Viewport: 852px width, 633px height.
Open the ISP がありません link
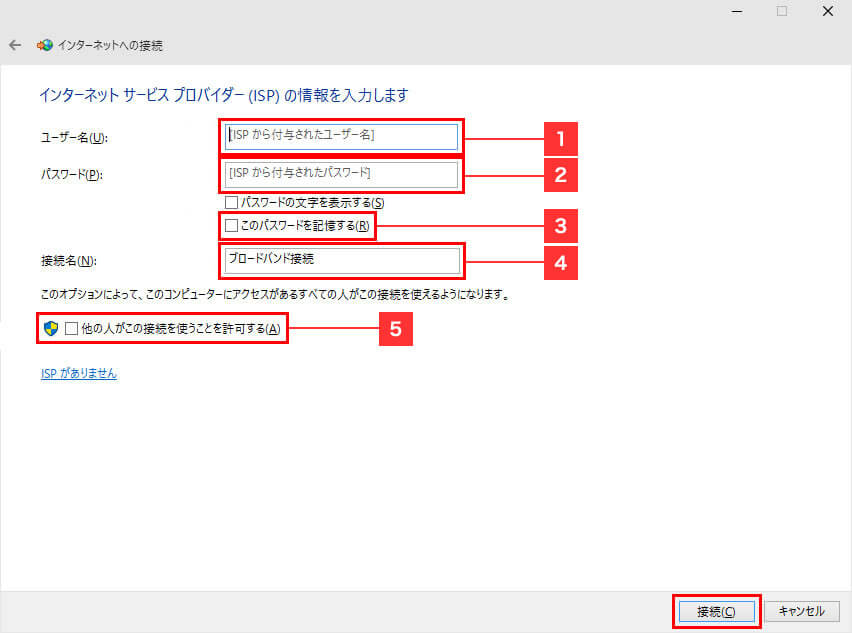(79, 373)
